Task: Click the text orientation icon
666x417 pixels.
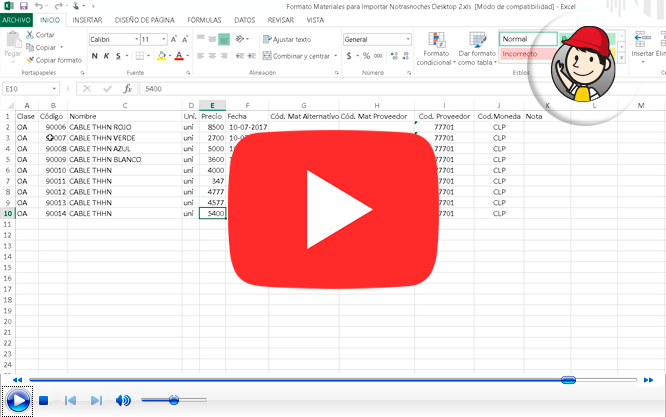Action: [240, 39]
